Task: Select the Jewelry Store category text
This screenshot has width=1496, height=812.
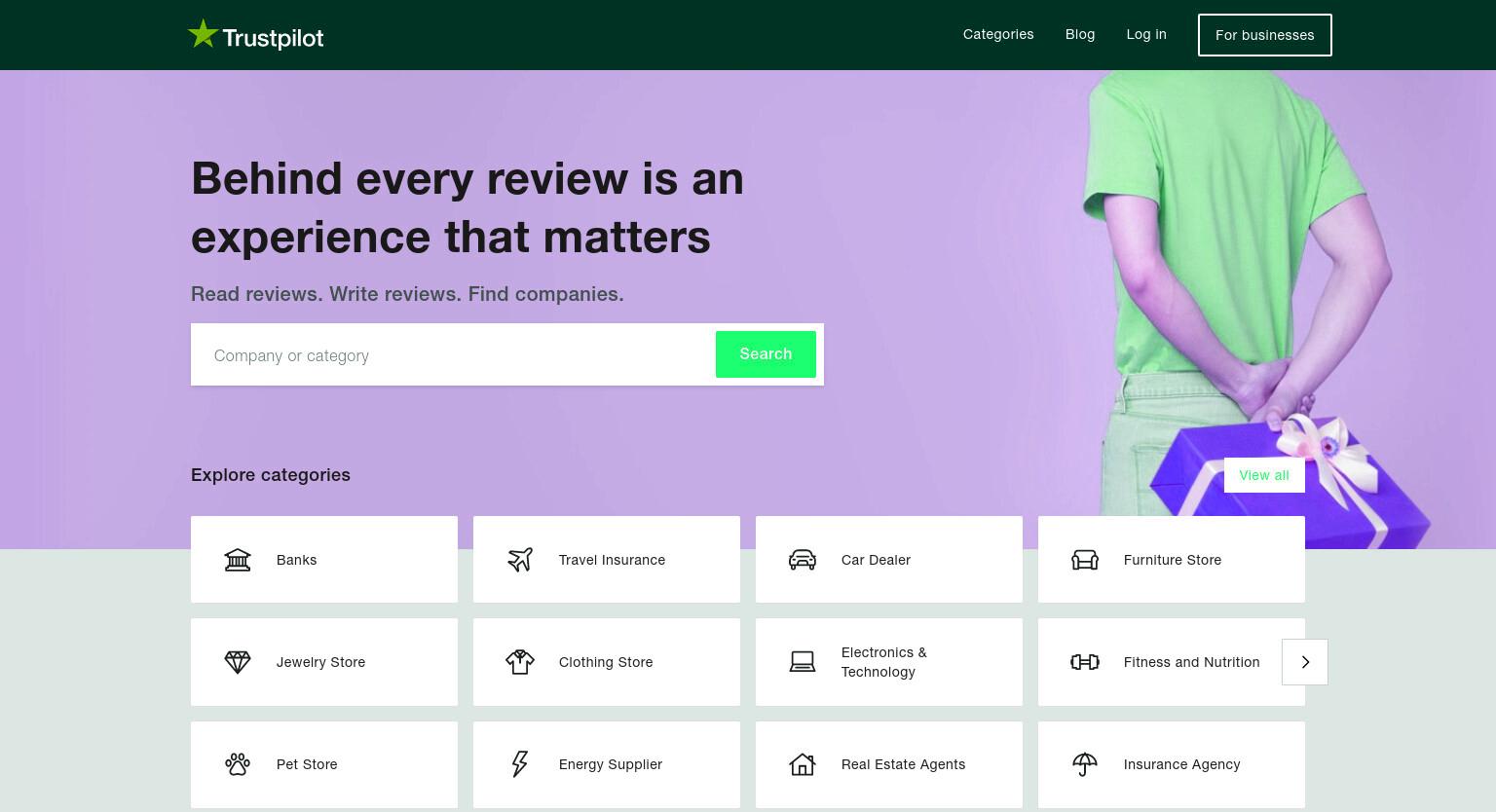Action: 320,662
